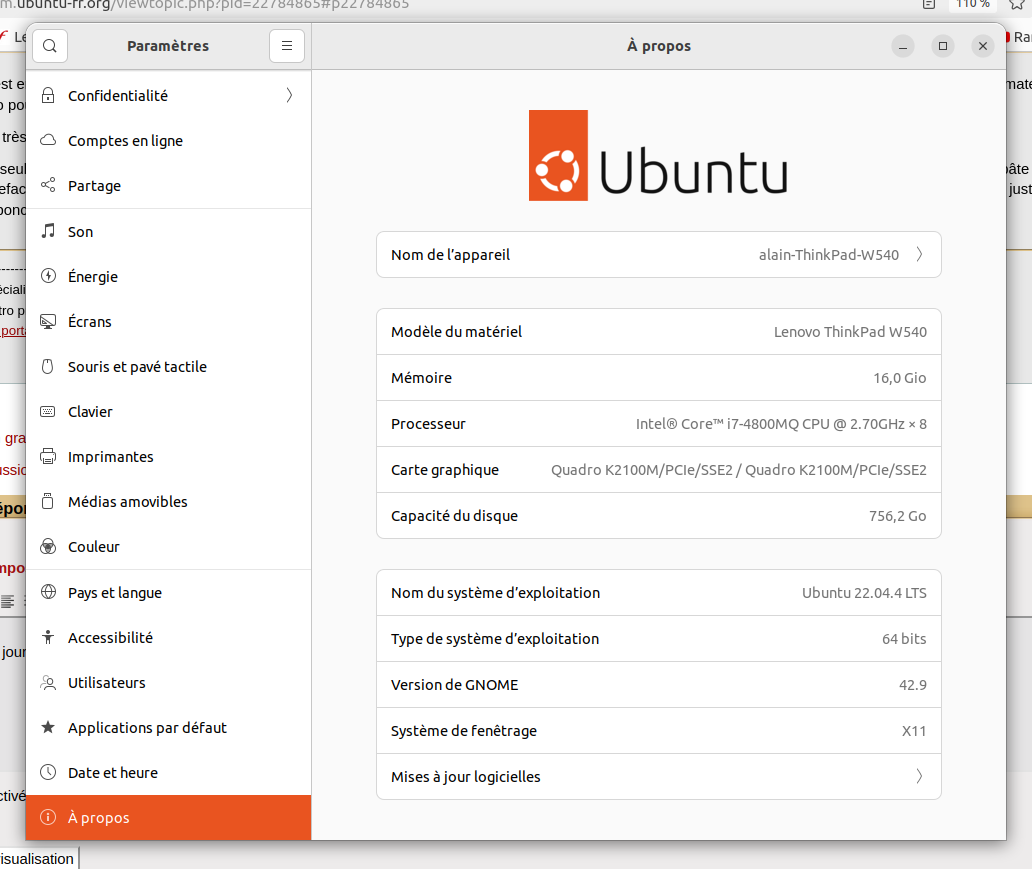Click the GNOME version 42.9 value
Viewport: 1032px width, 869px height.
pyautogui.click(x=912, y=685)
